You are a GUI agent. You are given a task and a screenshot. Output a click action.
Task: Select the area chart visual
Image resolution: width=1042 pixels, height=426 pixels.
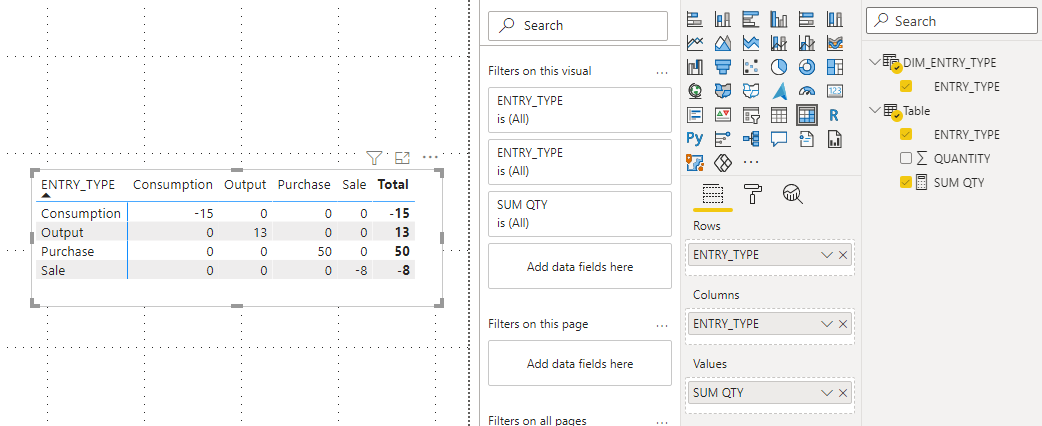click(723, 43)
